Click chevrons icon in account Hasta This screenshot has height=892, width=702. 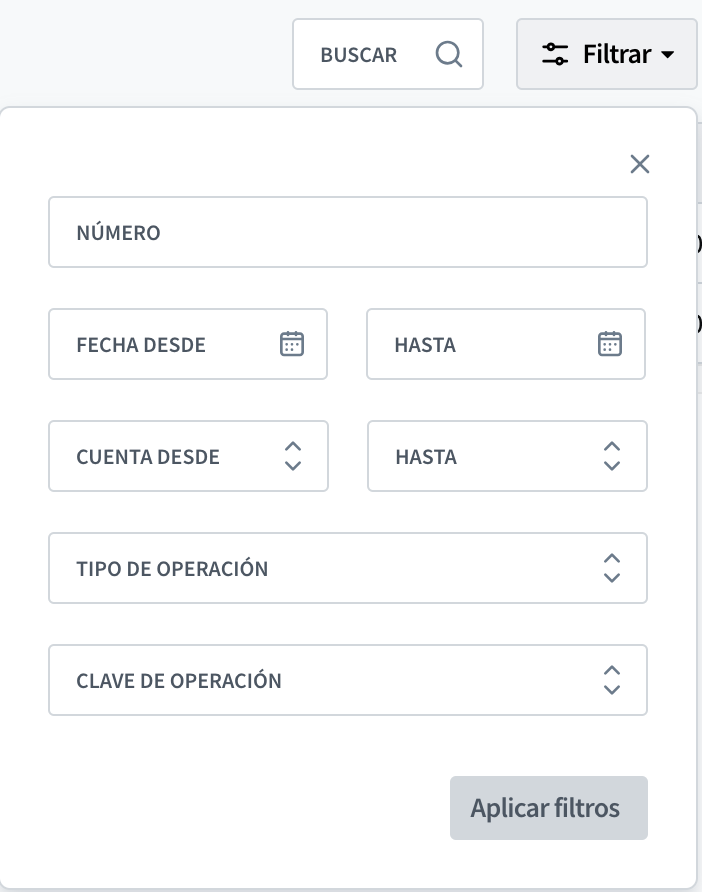point(612,456)
